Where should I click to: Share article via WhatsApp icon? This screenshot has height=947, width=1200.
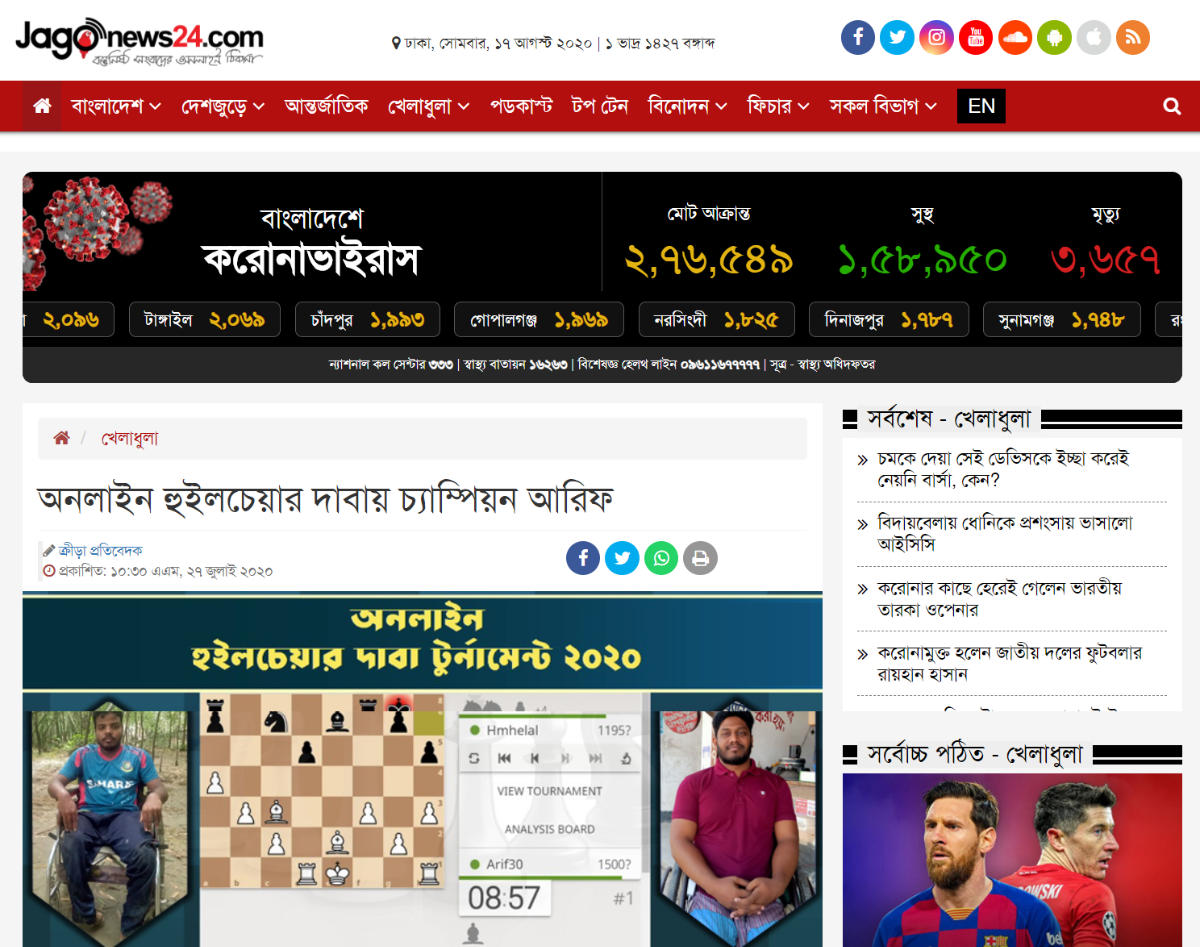point(661,558)
